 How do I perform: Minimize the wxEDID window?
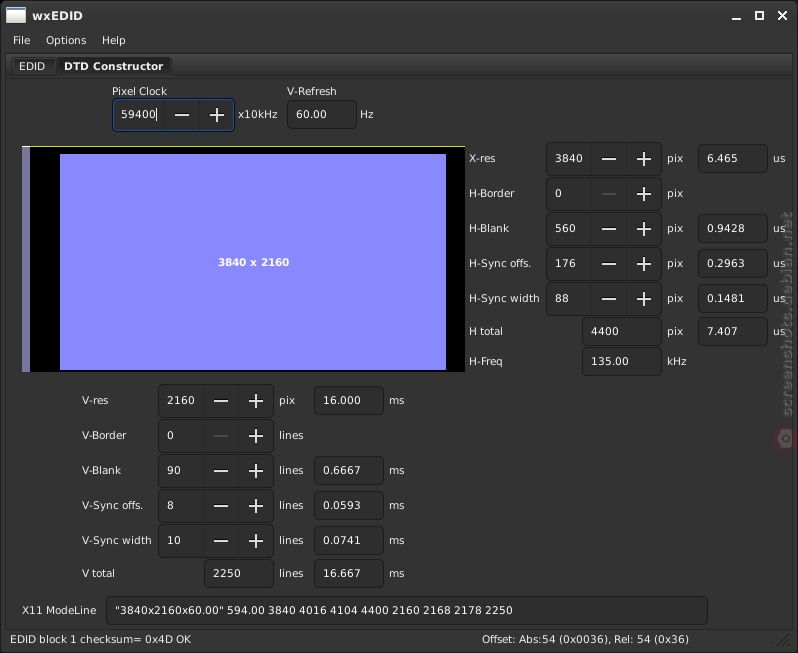(736, 17)
